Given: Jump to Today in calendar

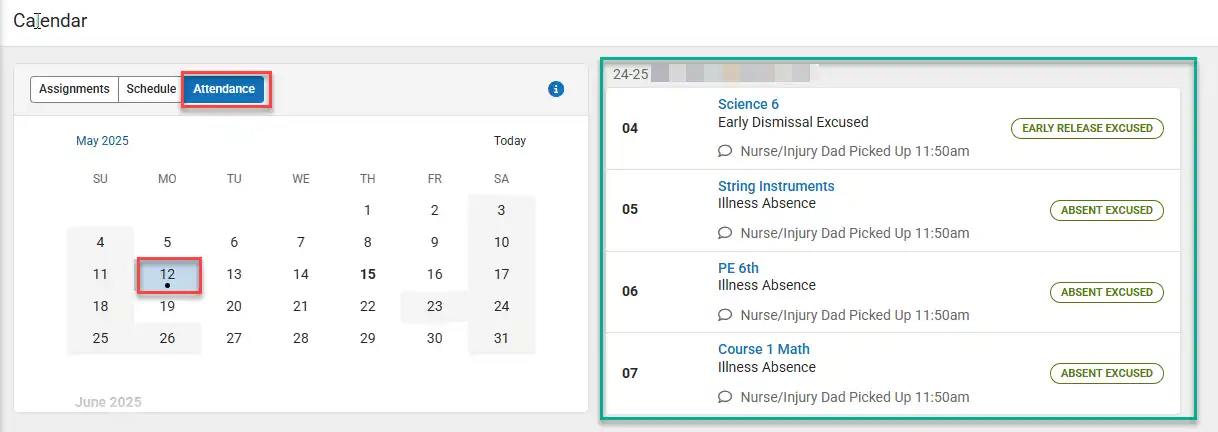Looking at the screenshot, I should (x=510, y=141).
